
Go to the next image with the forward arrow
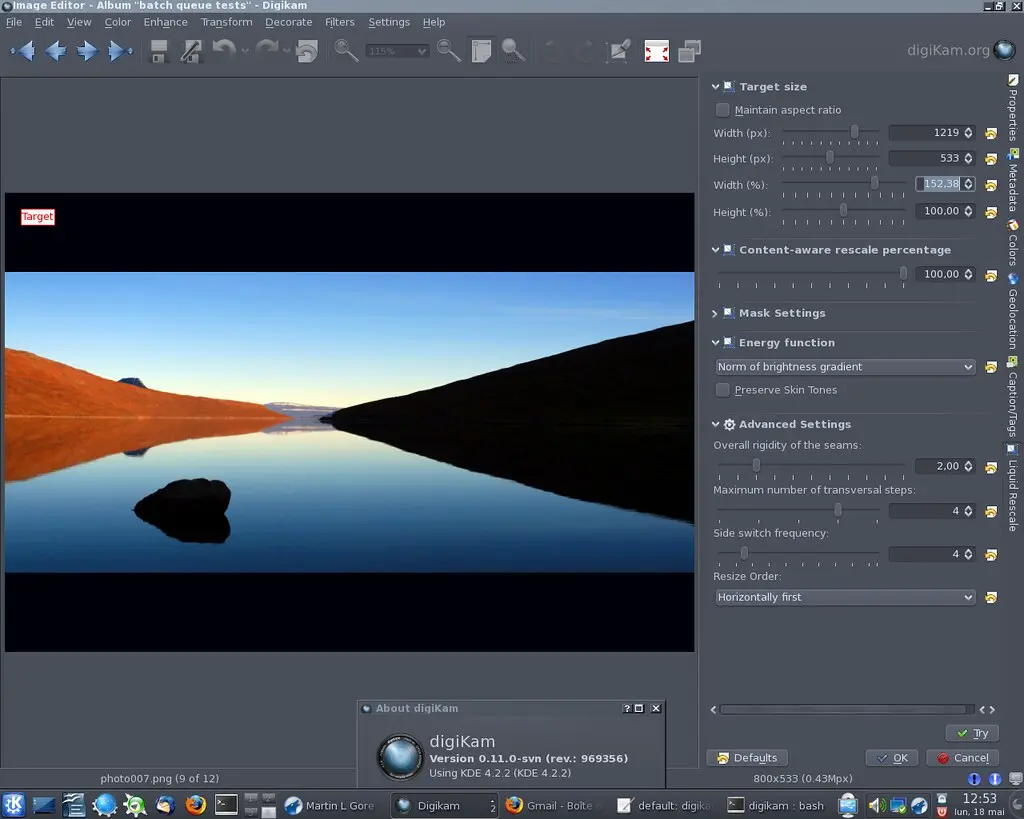tap(87, 50)
